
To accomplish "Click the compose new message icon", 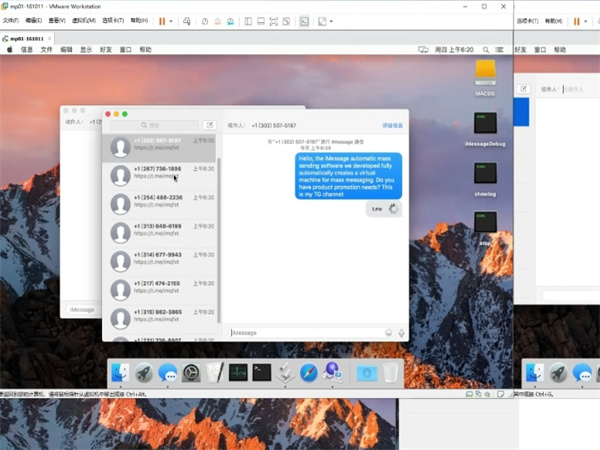I will 209,125.
